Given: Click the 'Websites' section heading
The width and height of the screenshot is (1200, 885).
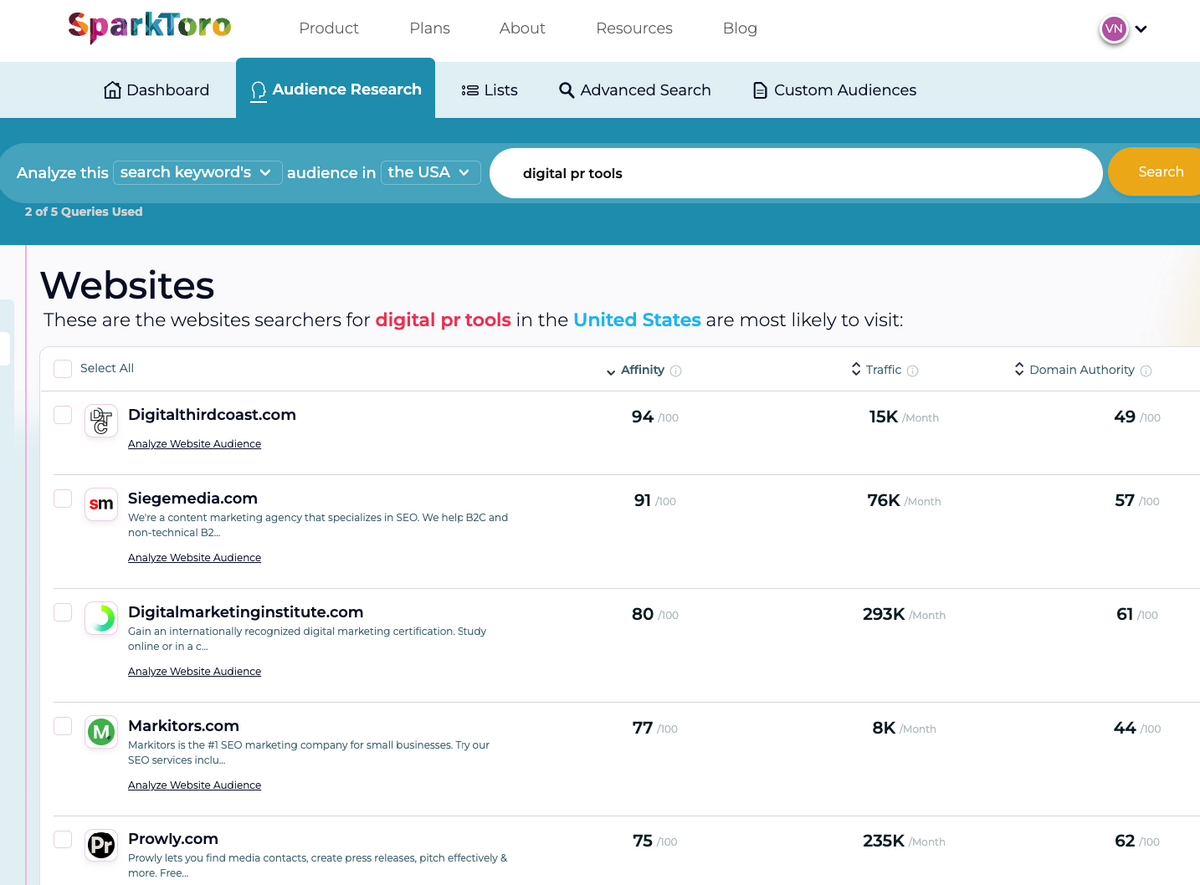Looking at the screenshot, I should tap(127, 285).
